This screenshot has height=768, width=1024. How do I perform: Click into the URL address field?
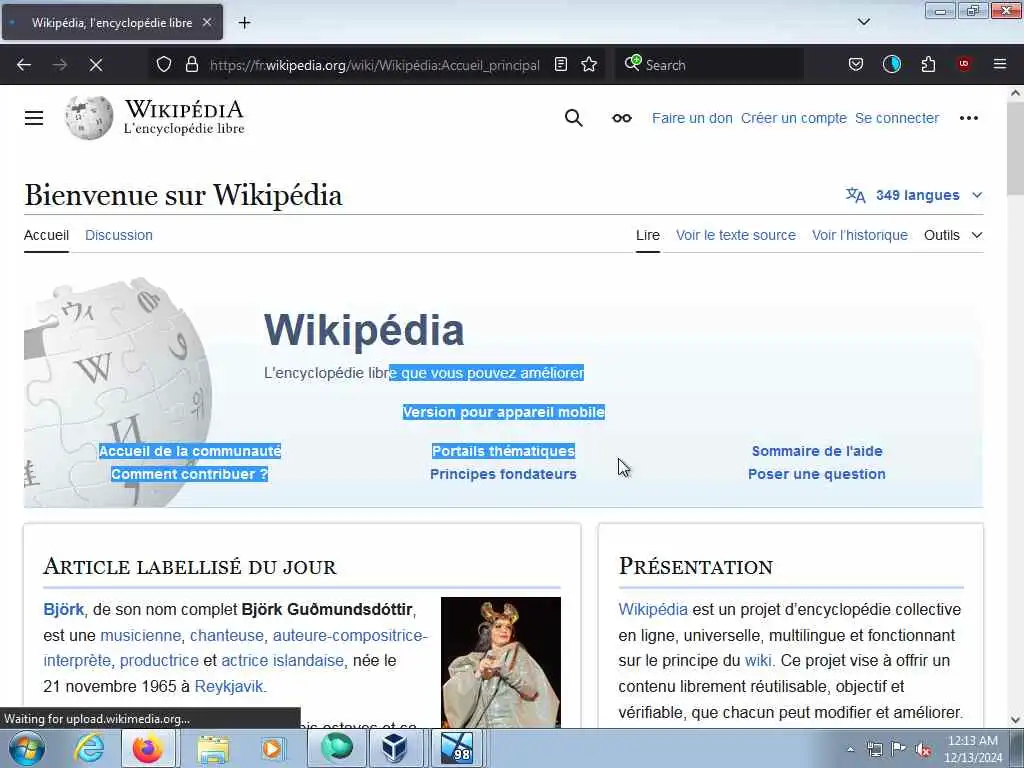coord(374,65)
